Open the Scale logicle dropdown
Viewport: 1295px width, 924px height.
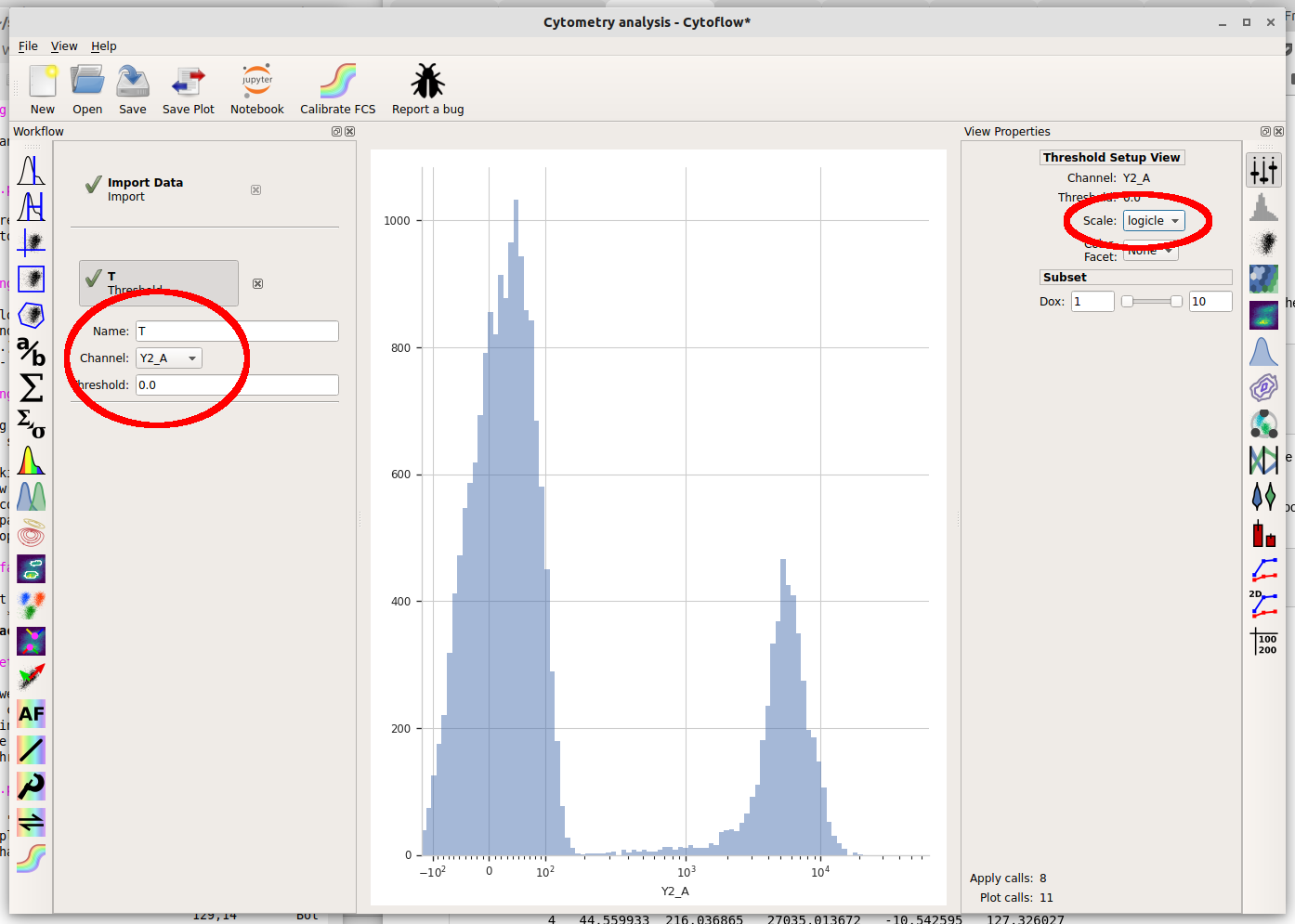point(1154,221)
